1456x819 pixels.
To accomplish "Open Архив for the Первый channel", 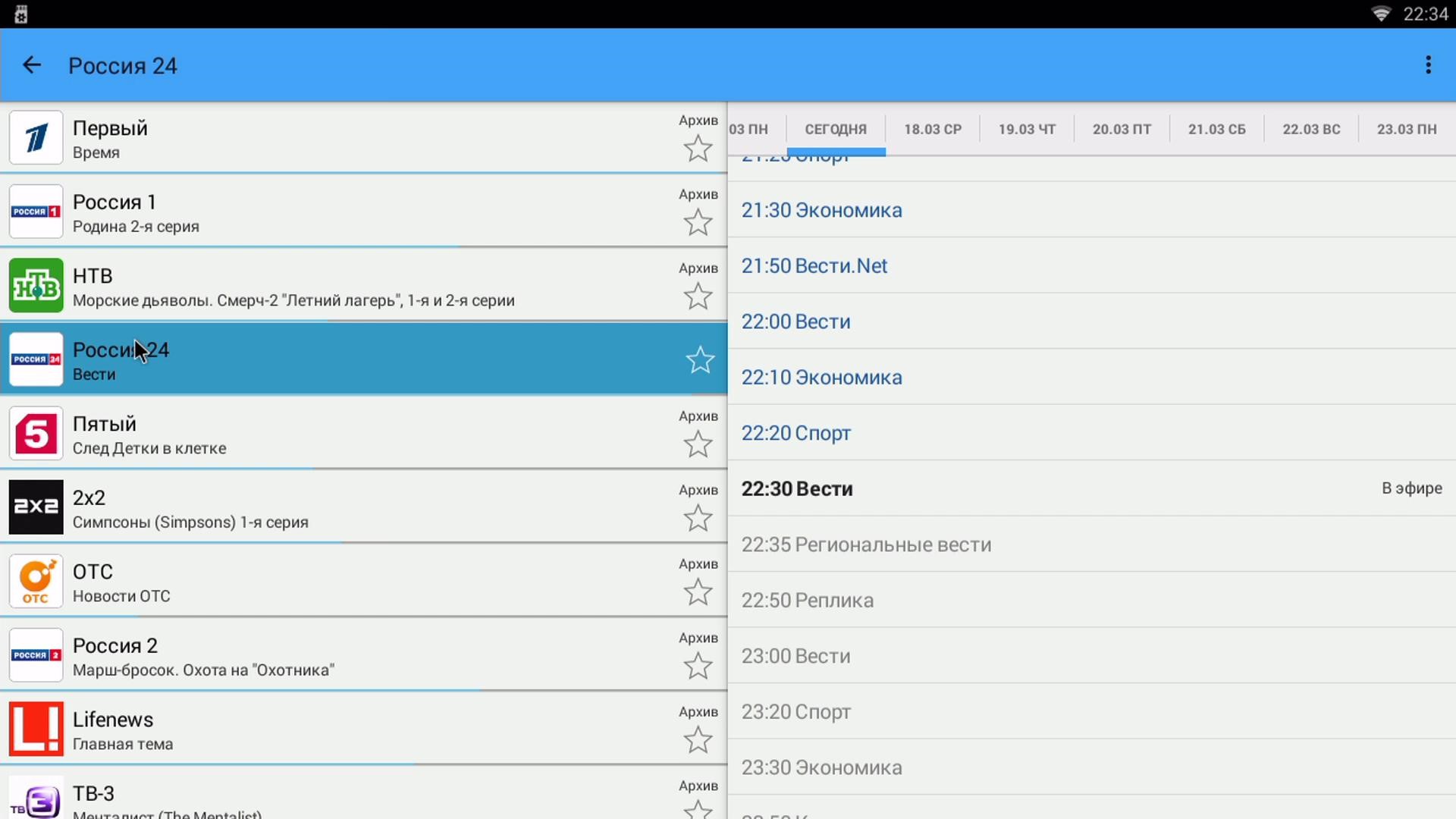I will [698, 121].
